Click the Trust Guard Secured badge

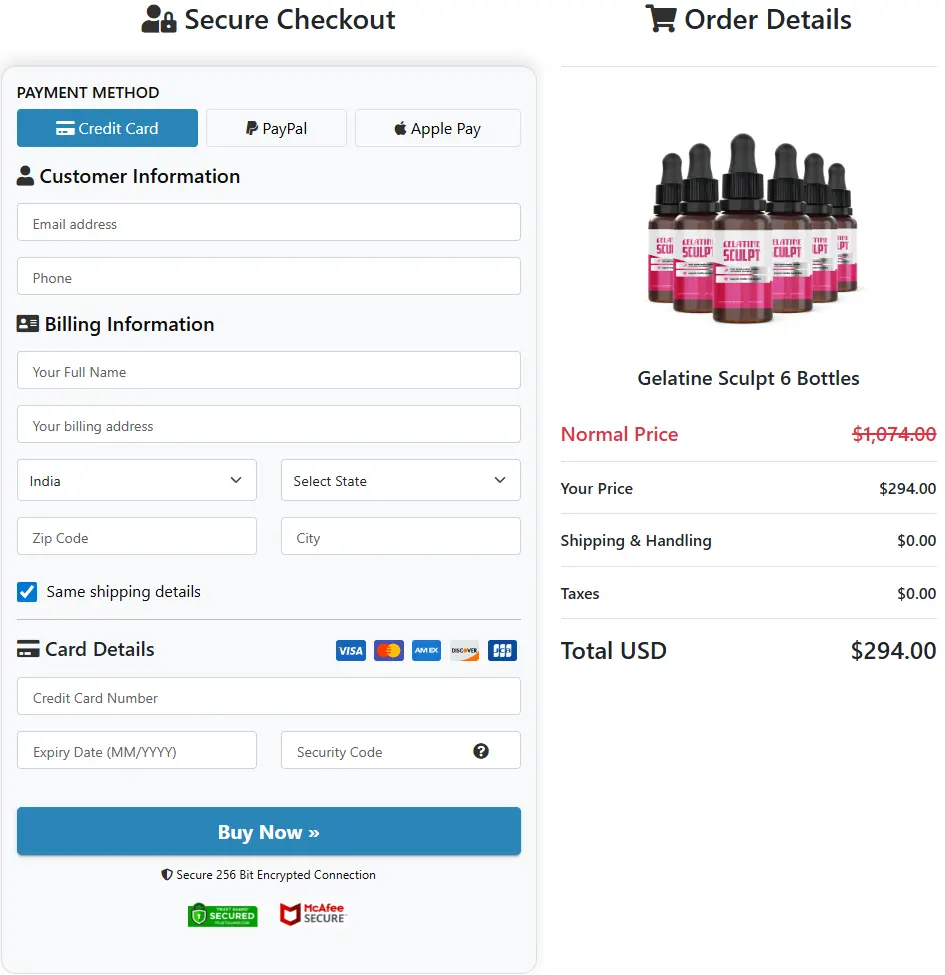click(x=222, y=914)
